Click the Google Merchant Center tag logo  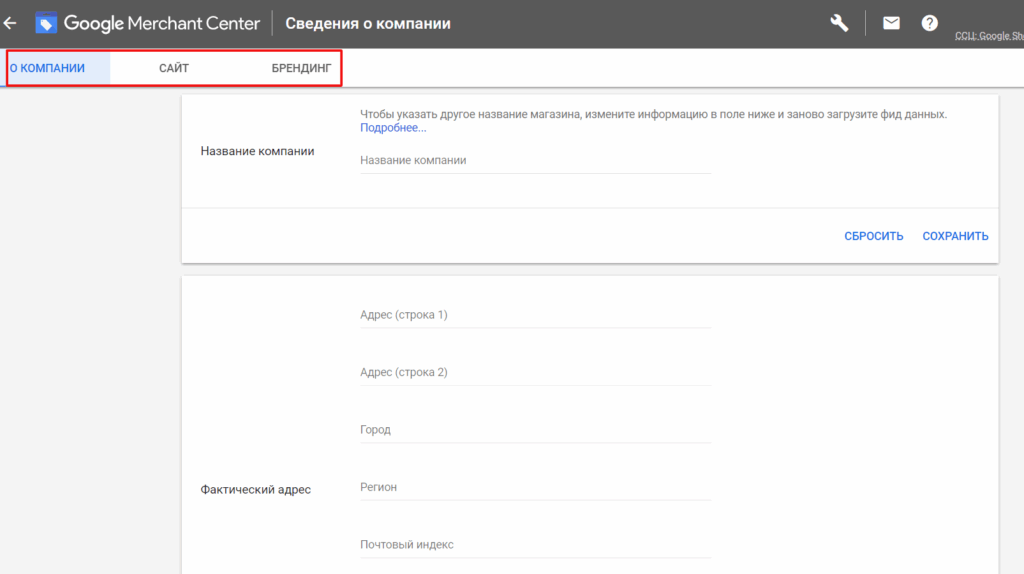pyautogui.click(x=46, y=23)
